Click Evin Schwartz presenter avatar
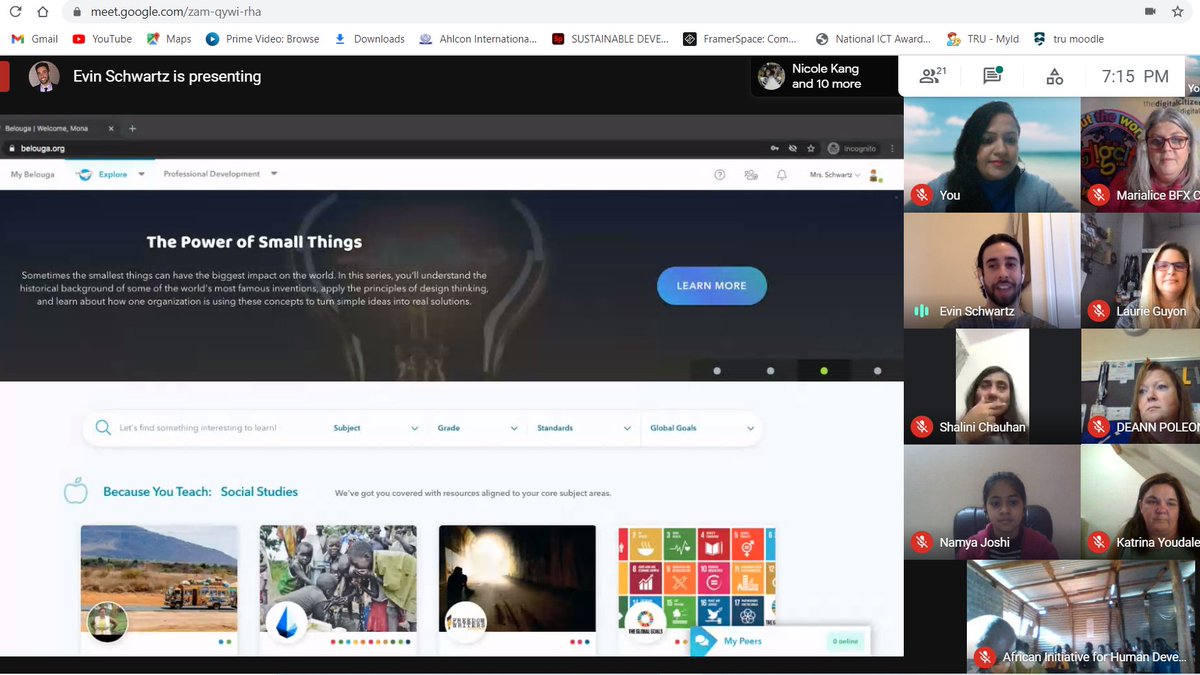Viewport: 1200px width, 675px height. click(x=43, y=77)
